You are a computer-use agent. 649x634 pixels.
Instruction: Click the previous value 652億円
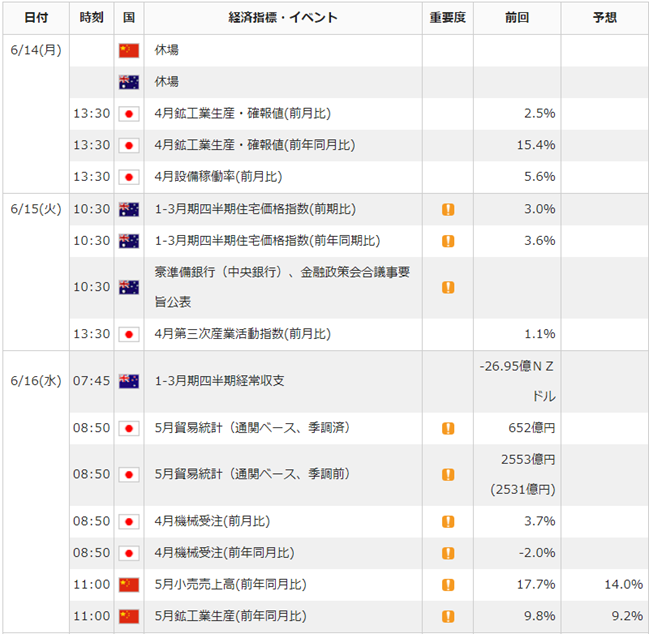[532, 428]
